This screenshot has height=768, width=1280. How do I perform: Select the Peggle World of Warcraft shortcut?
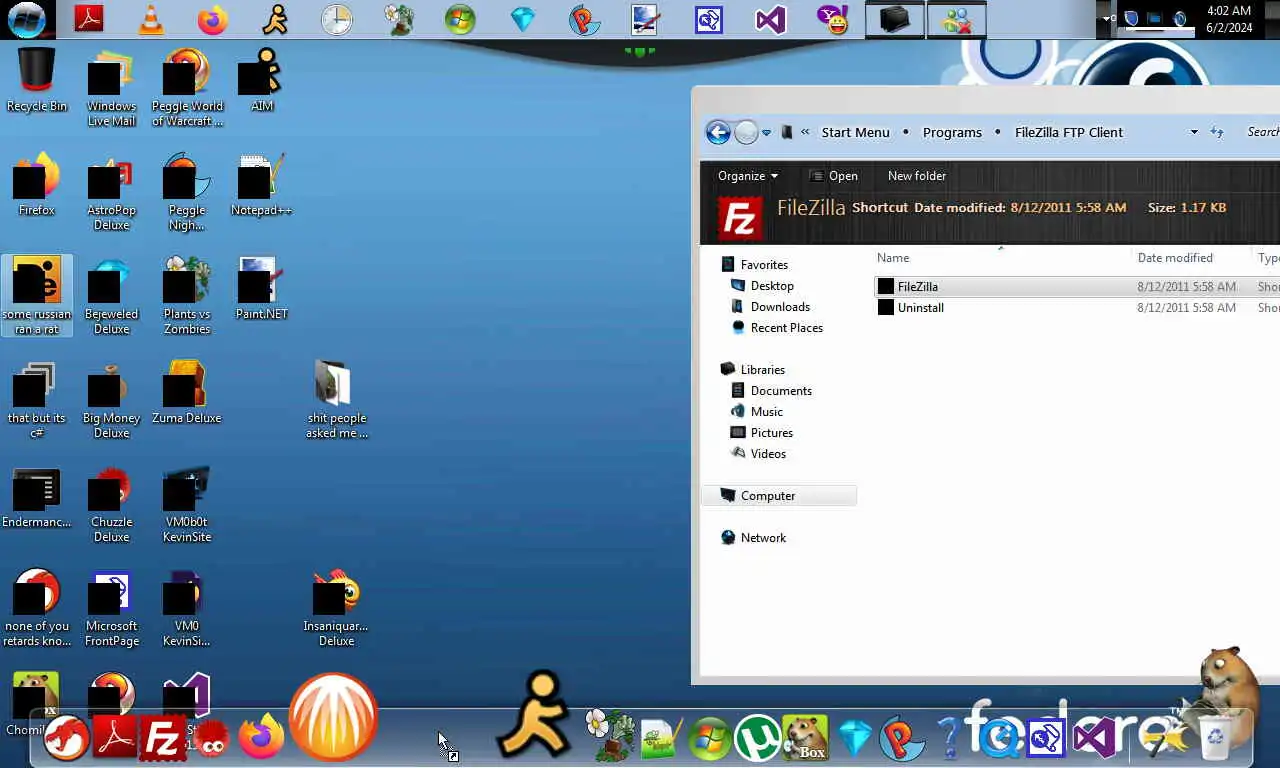pyautogui.click(x=187, y=88)
